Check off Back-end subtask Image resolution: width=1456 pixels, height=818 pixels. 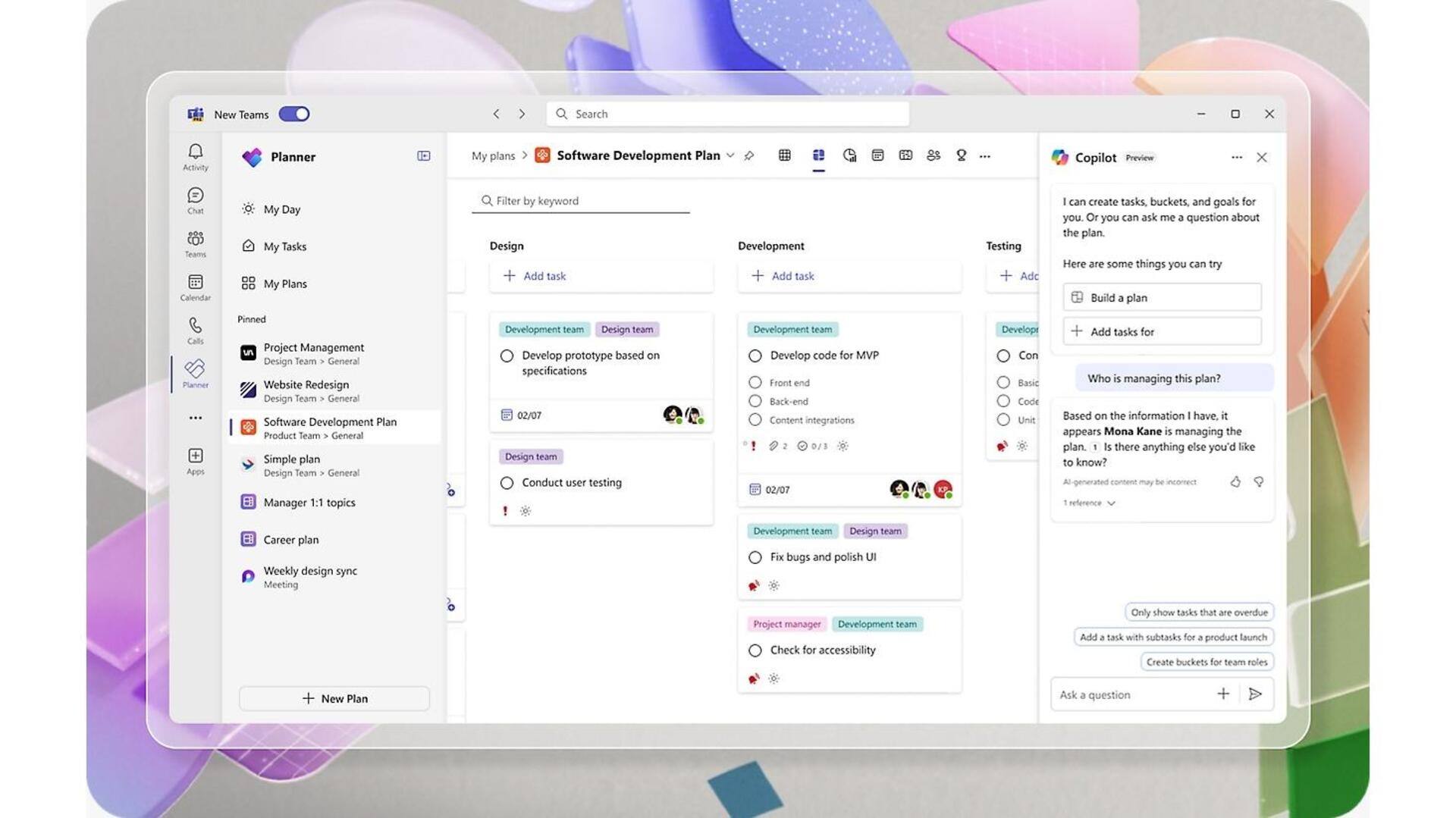[755, 401]
